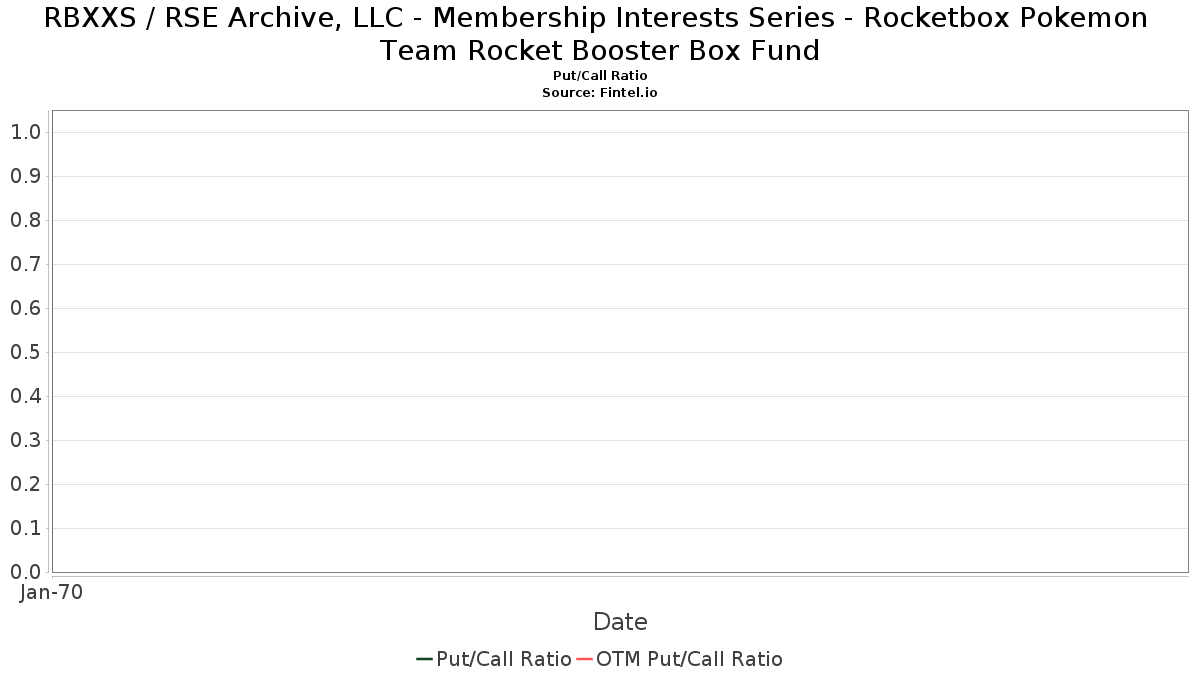The height and width of the screenshot is (675, 1200).
Task: Click the 0.9 y-axis tick label
Action: tap(25, 176)
